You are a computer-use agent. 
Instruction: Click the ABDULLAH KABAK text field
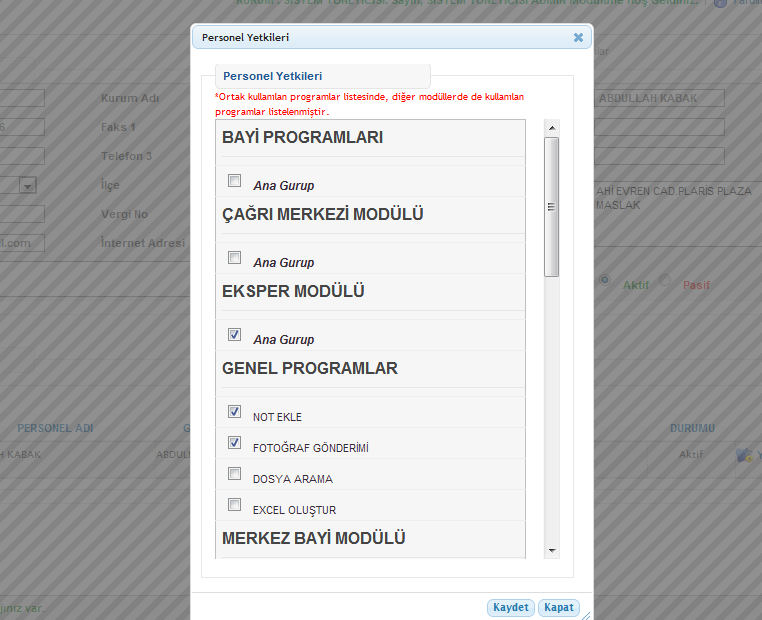point(660,98)
